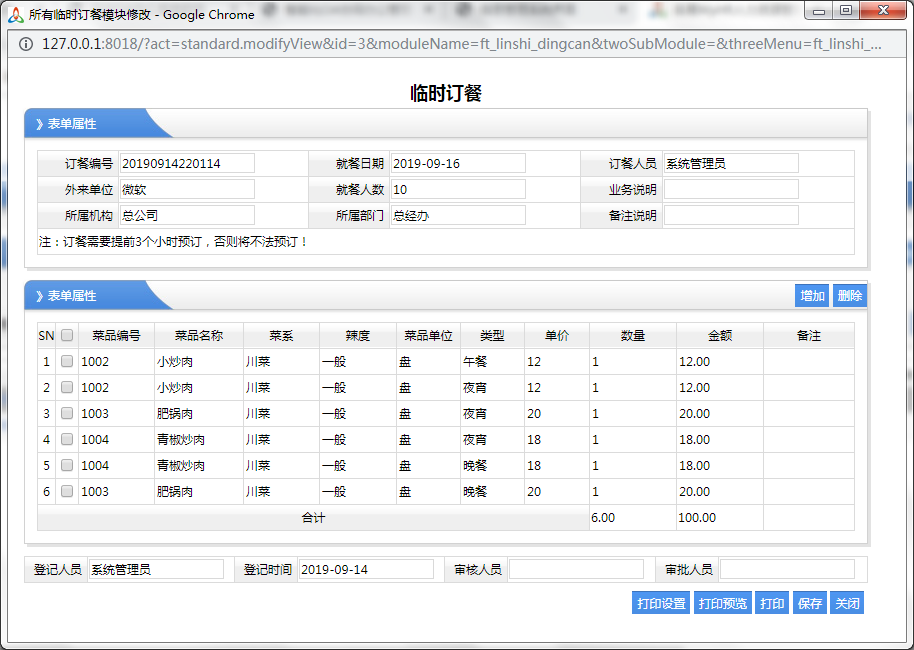Click the site info icon in address bar
Image resolution: width=914 pixels, height=650 pixels.
pos(25,44)
